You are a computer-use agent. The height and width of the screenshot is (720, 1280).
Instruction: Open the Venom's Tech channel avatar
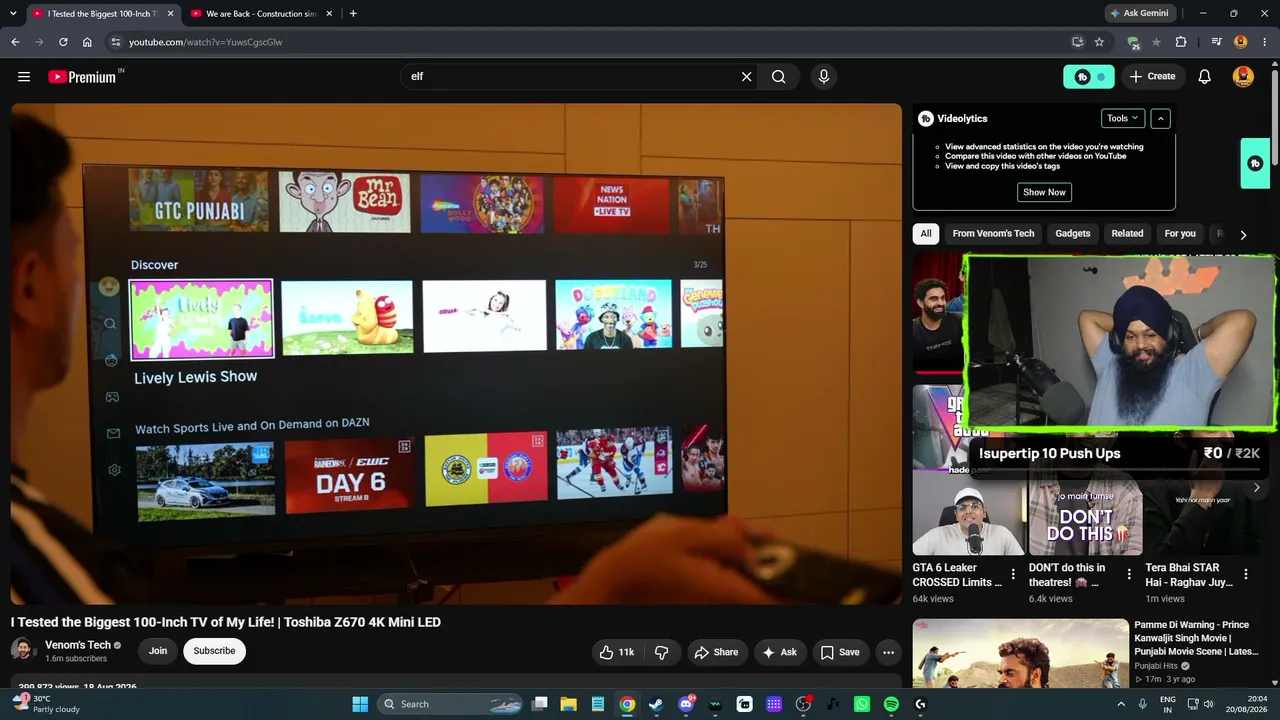23,650
